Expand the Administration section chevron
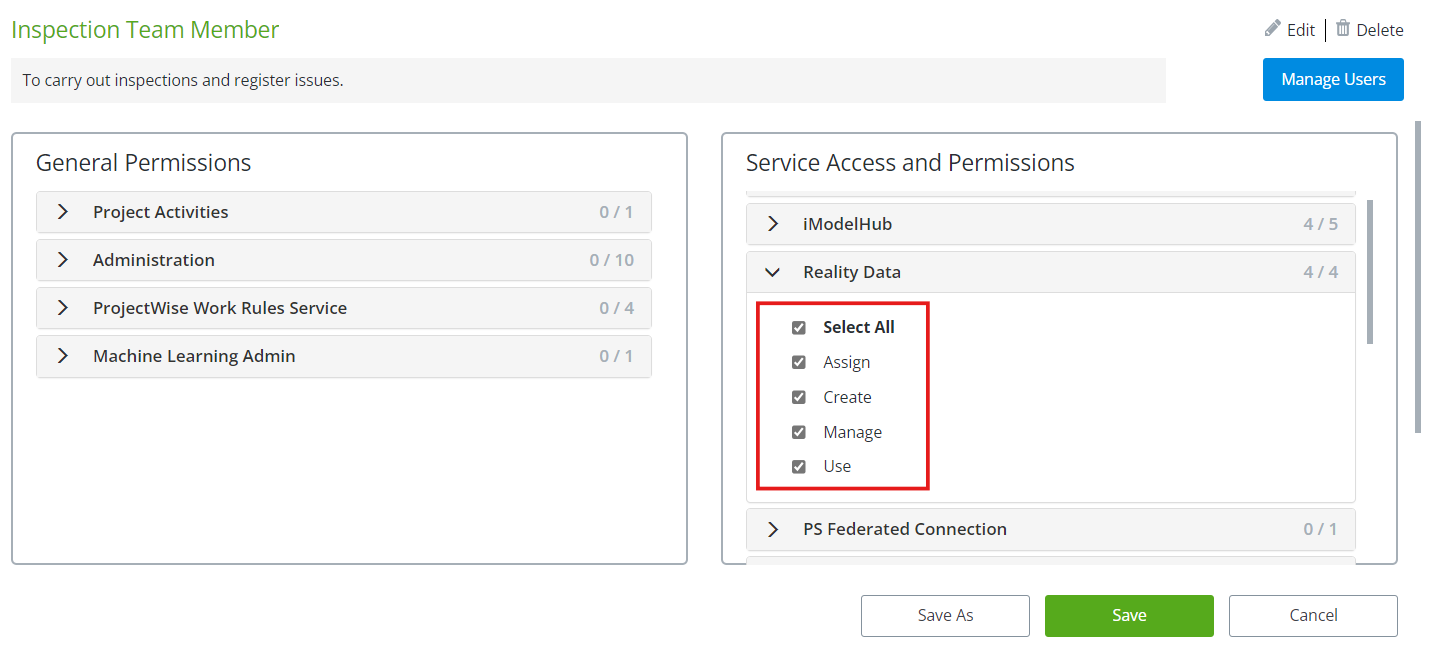 [x=63, y=260]
